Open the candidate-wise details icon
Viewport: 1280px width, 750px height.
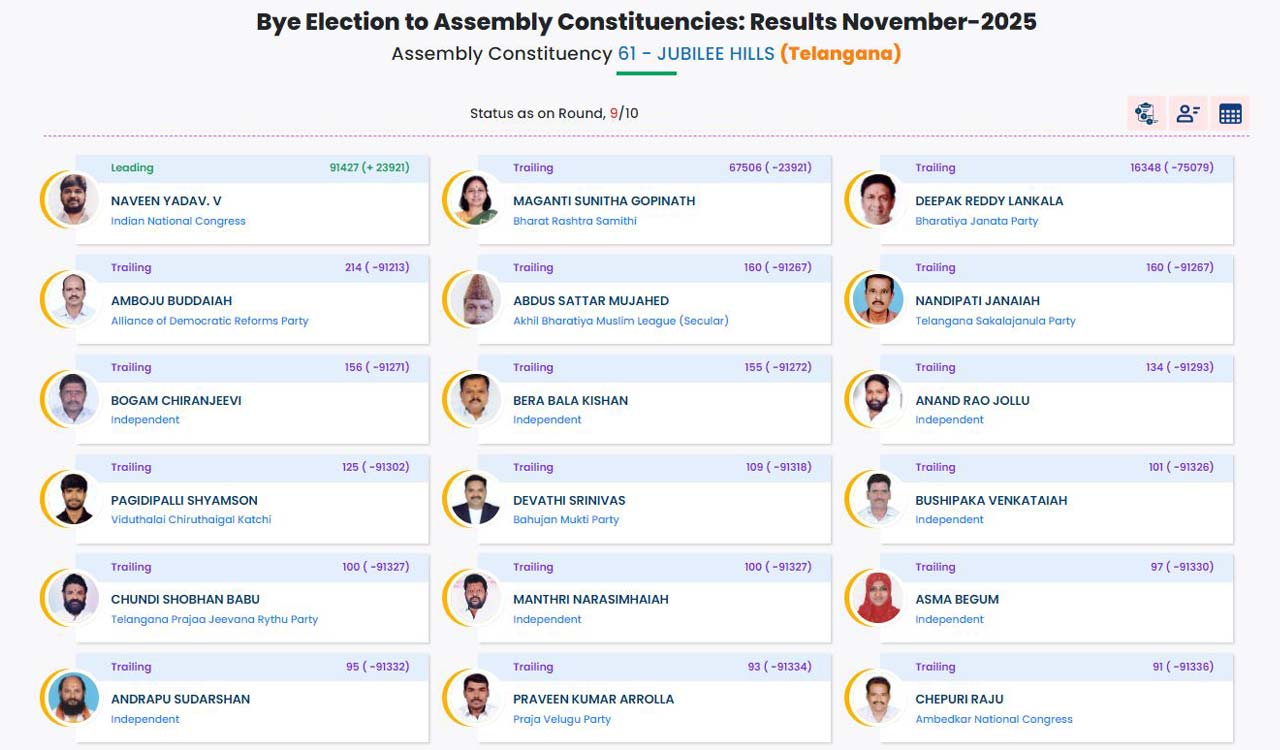(x=1188, y=113)
